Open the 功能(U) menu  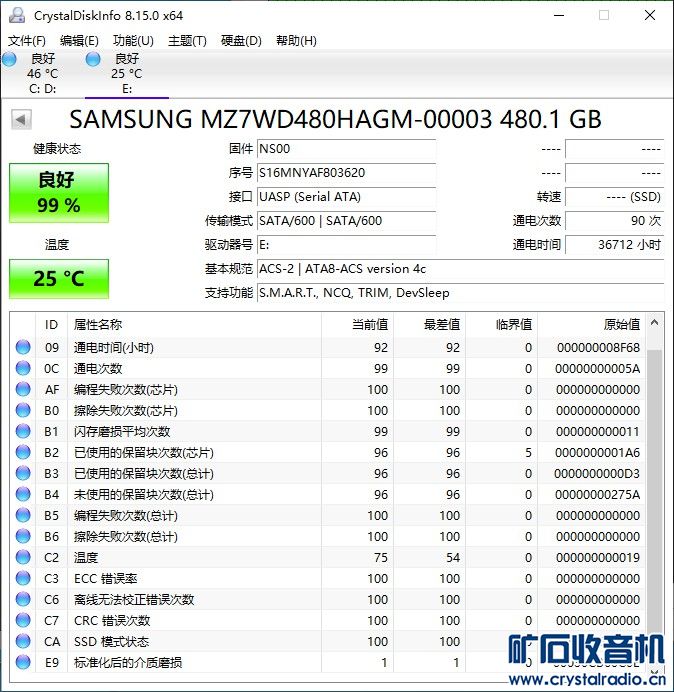tap(133, 41)
